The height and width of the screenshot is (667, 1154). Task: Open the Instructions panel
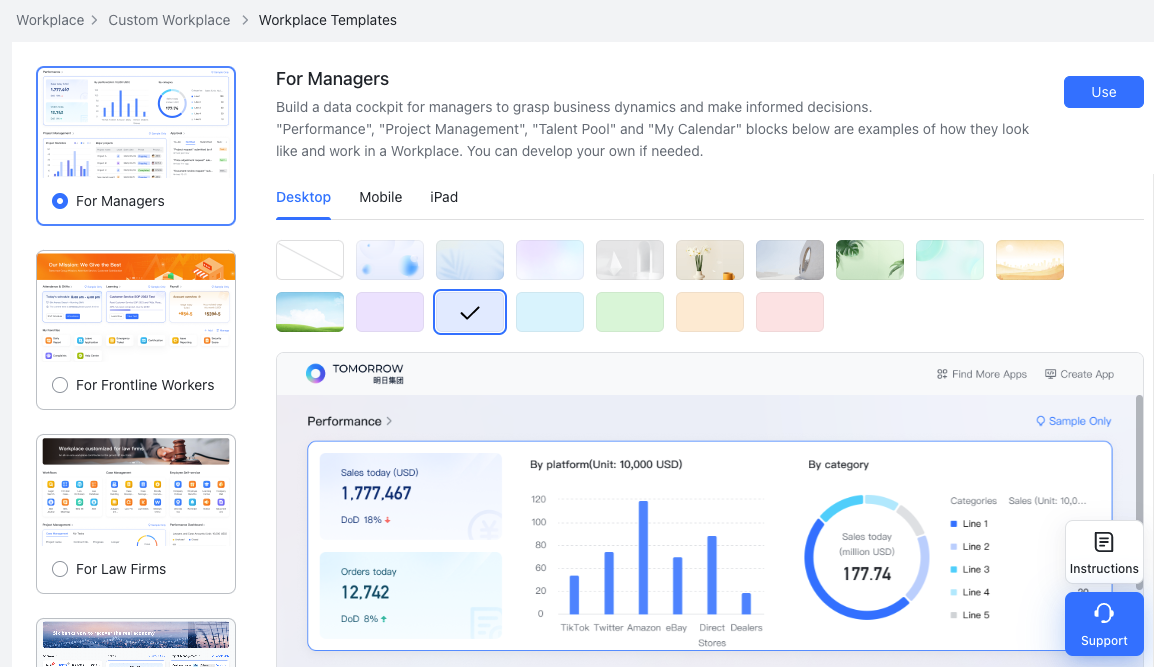pos(1104,551)
